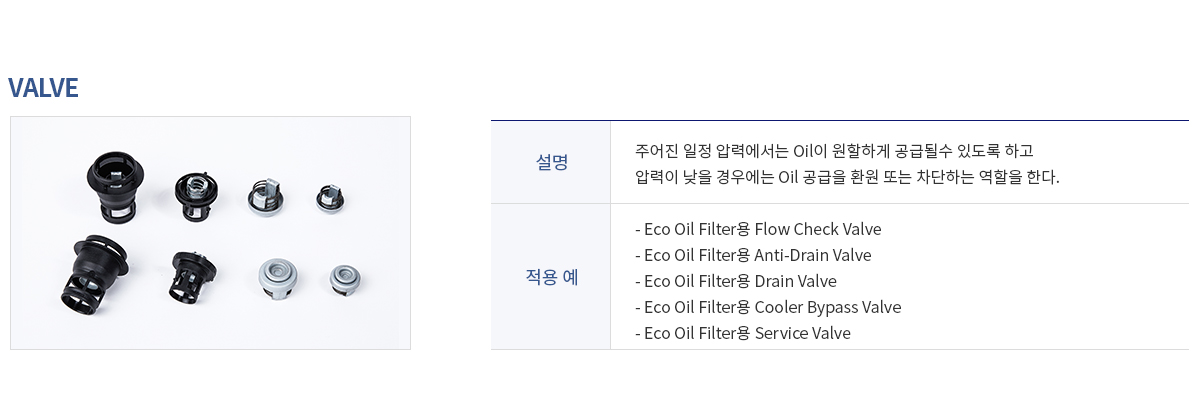
Task: Select the 적용 예 row label cell
Action: point(551,277)
